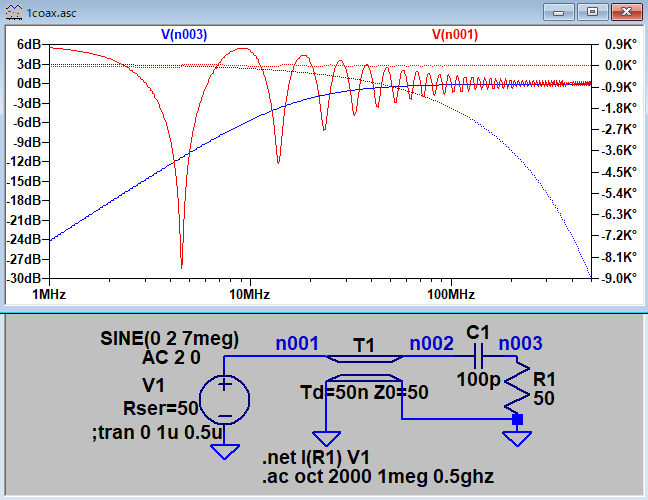This screenshot has width=648, height=500.
Task: Select voltage source V1 symbol
Action: pyautogui.click(x=224, y=400)
